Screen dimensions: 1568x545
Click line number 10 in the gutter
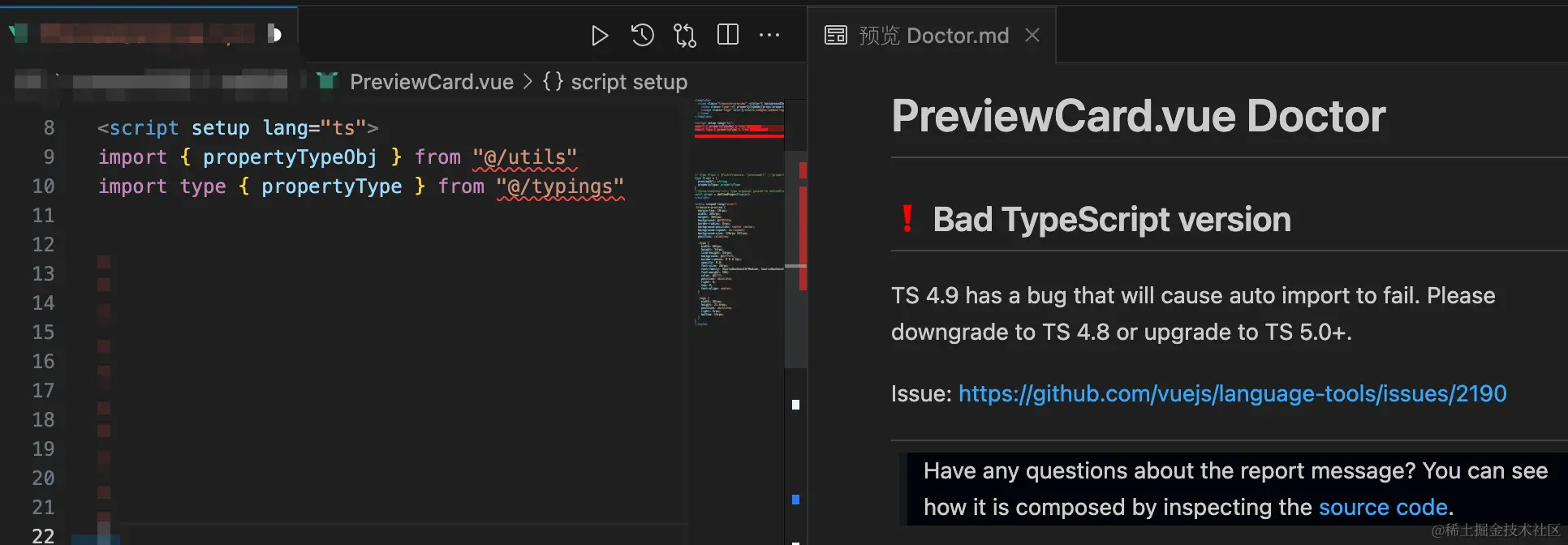click(43, 187)
